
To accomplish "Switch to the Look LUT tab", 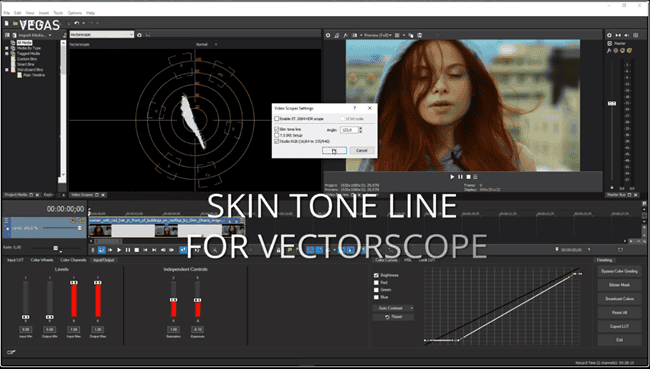I will [x=427, y=260].
